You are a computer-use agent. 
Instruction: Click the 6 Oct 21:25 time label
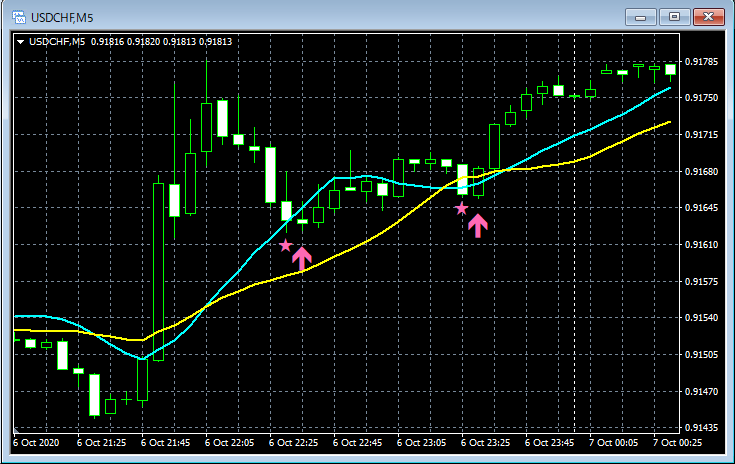pos(101,442)
